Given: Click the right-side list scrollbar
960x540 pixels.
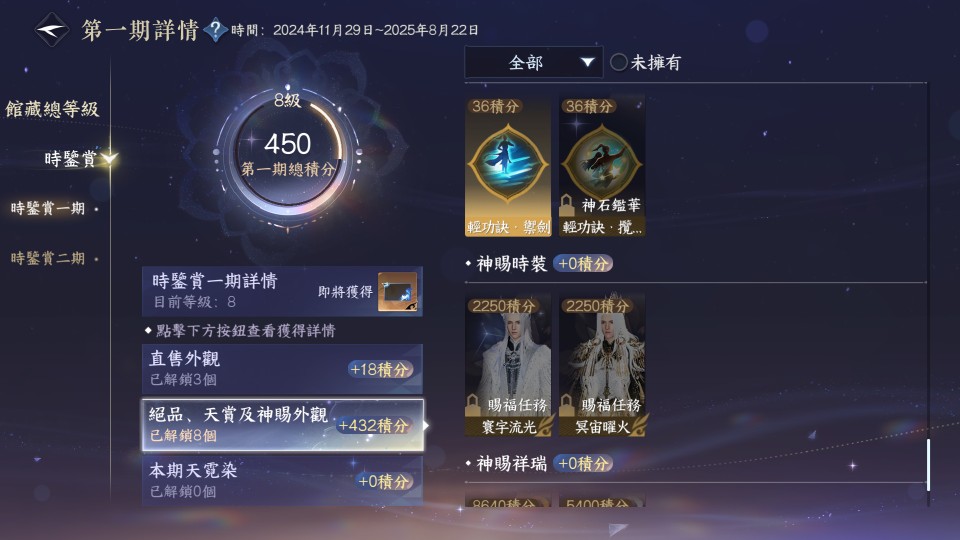Looking at the screenshot, I should 928,465.
